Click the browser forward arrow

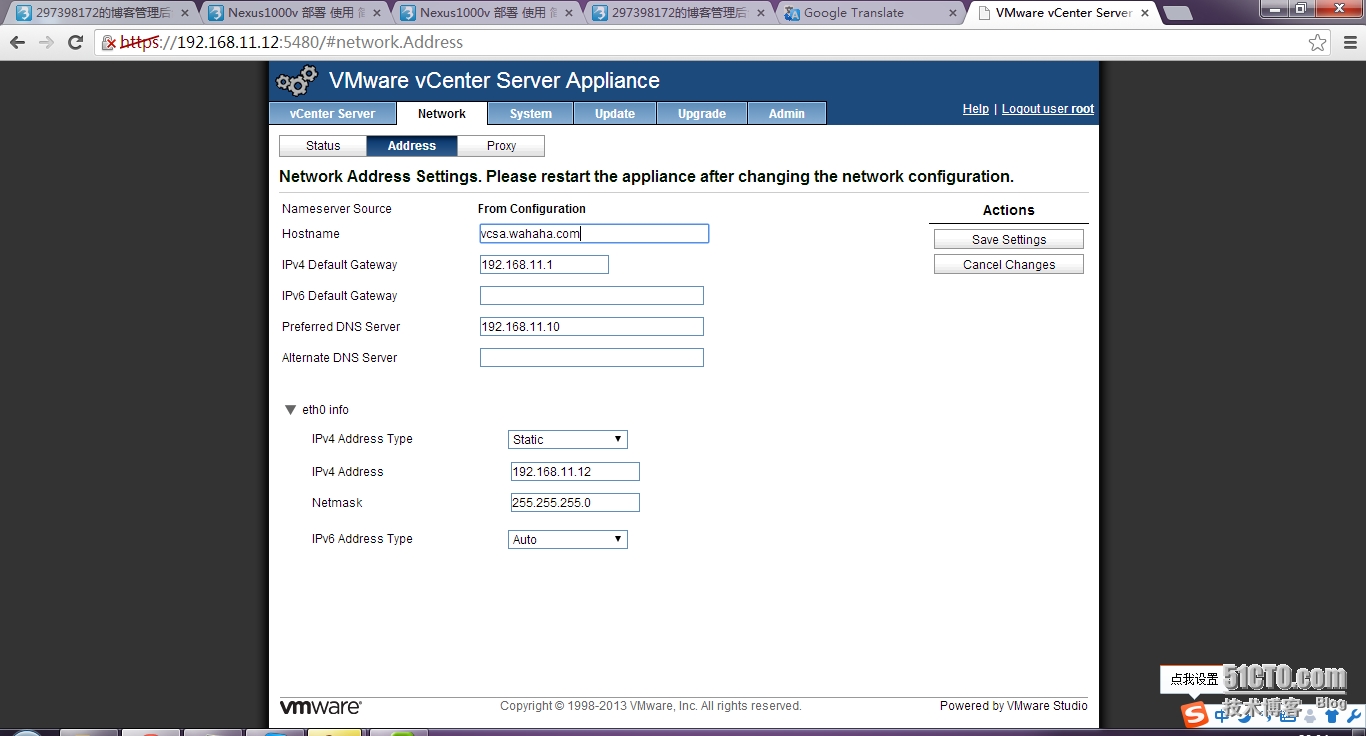pyautogui.click(x=46, y=43)
